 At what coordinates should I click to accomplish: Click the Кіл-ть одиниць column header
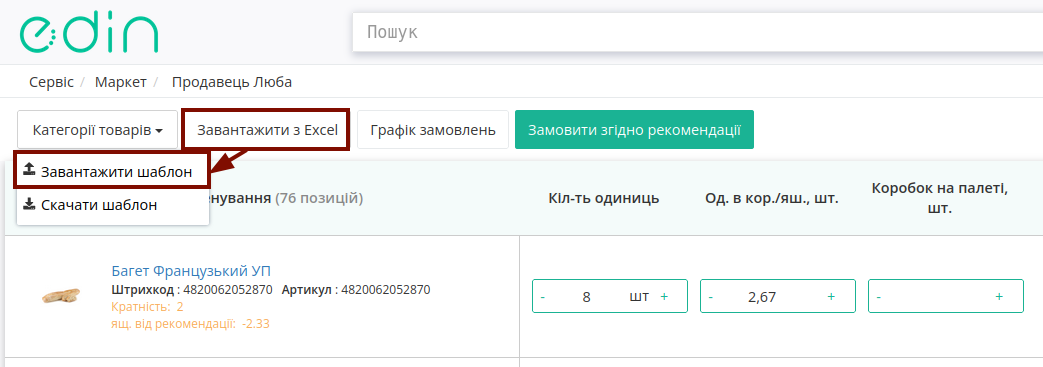click(604, 198)
